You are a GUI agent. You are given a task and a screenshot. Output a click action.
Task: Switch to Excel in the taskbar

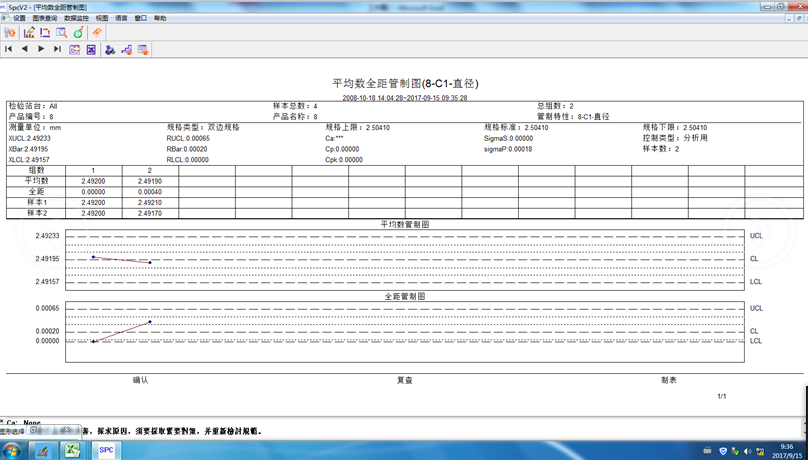[73, 450]
